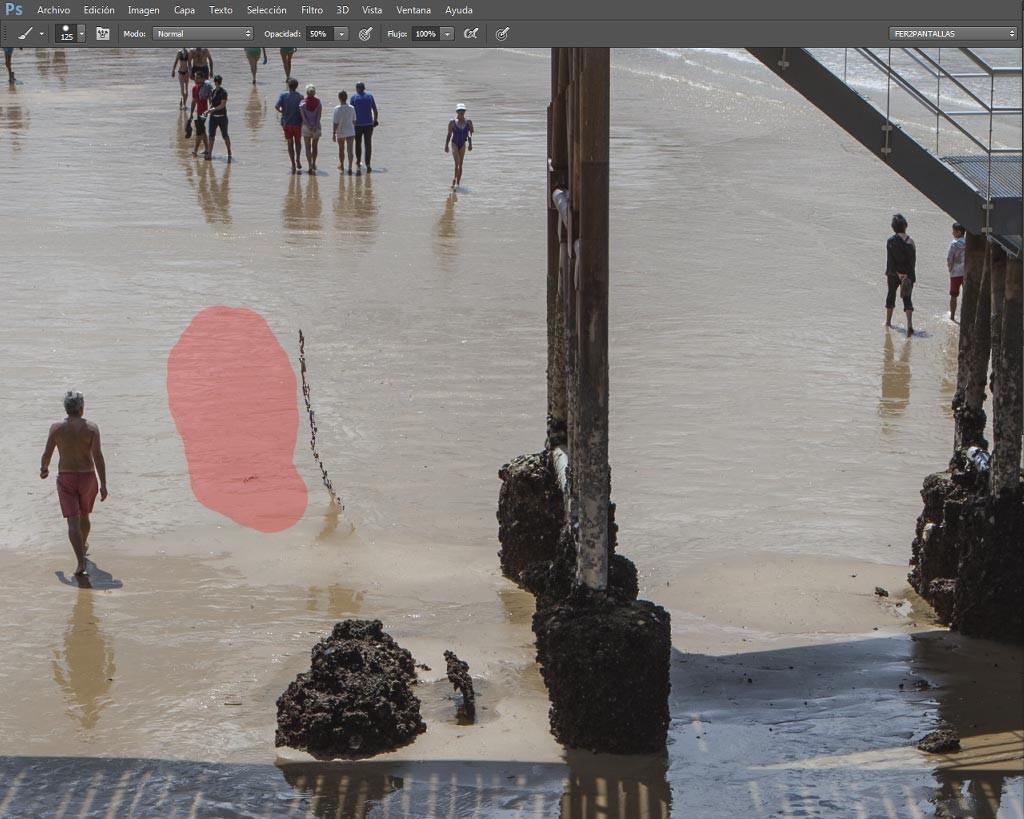Click the Flujo 100% value field
The height and width of the screenshot is (819, 1024).
tap(426, 33)
